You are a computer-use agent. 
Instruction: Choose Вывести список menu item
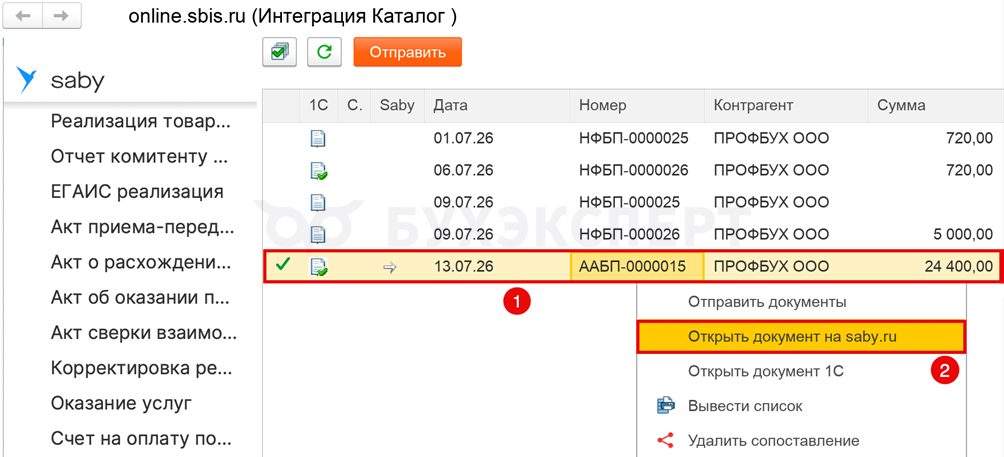point(745,406)
